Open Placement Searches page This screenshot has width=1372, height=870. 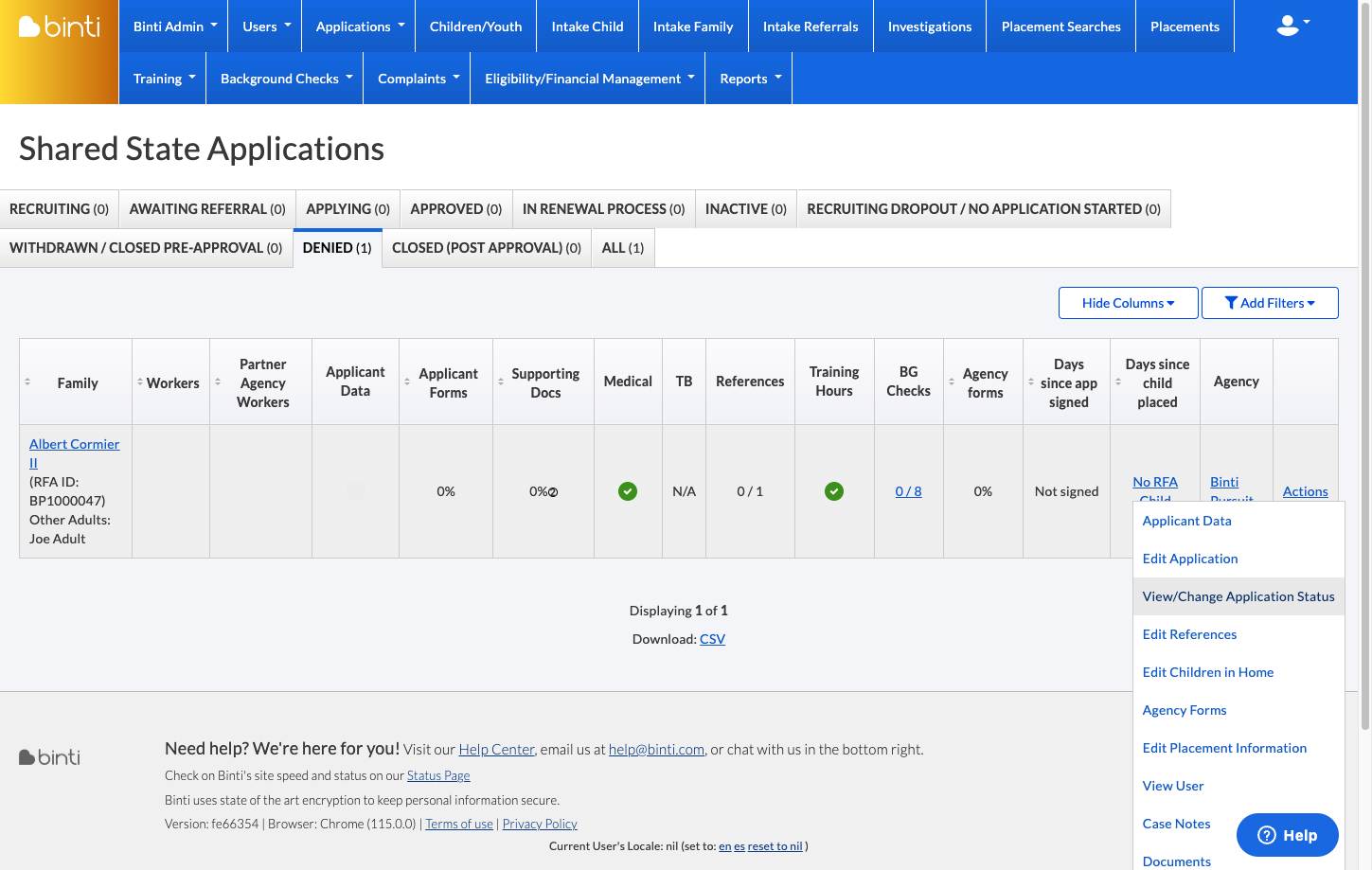(x=1060, y=27)
